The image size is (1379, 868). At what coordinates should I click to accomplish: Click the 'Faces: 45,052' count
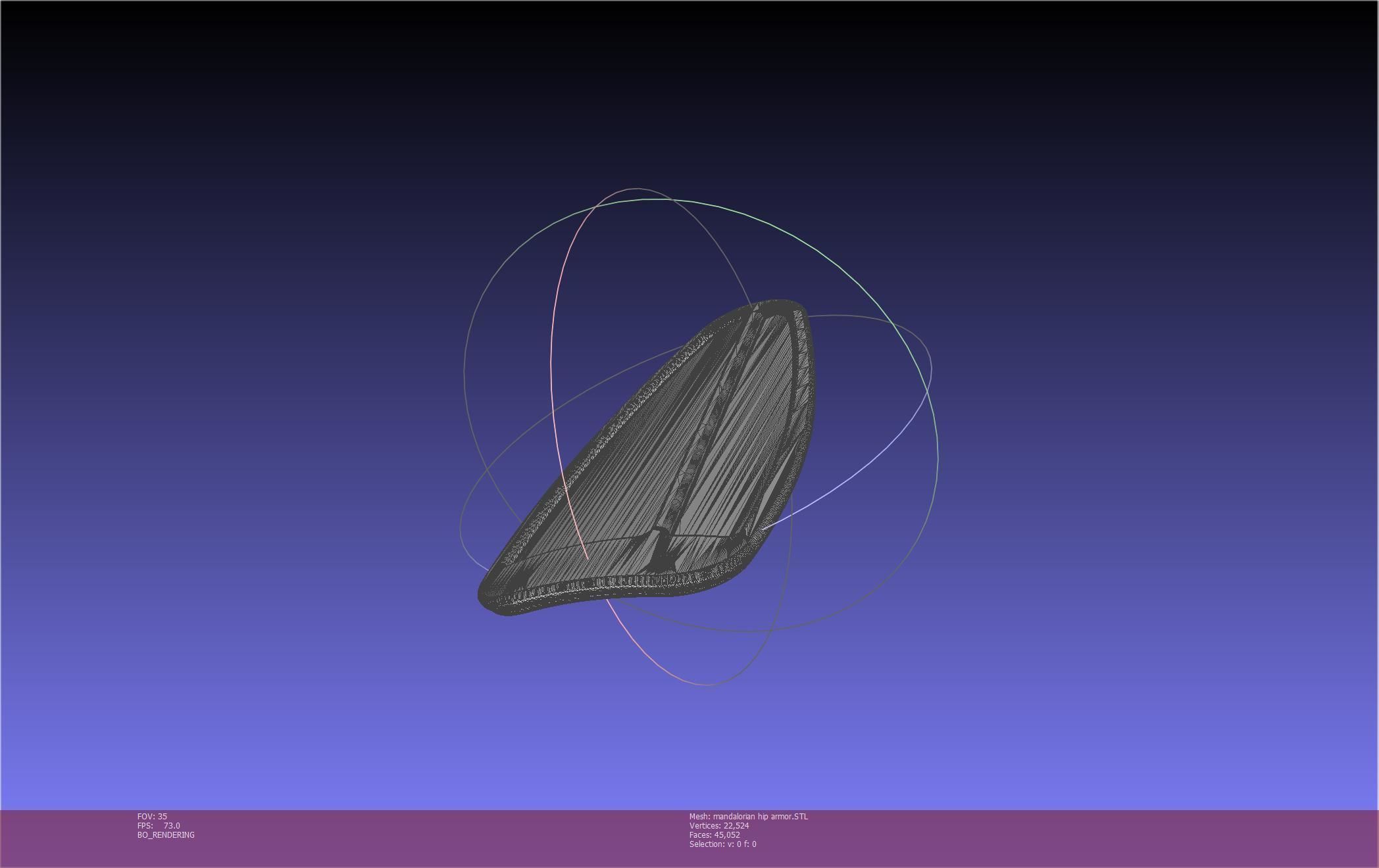pyautogui.click(x=715, y=834)
